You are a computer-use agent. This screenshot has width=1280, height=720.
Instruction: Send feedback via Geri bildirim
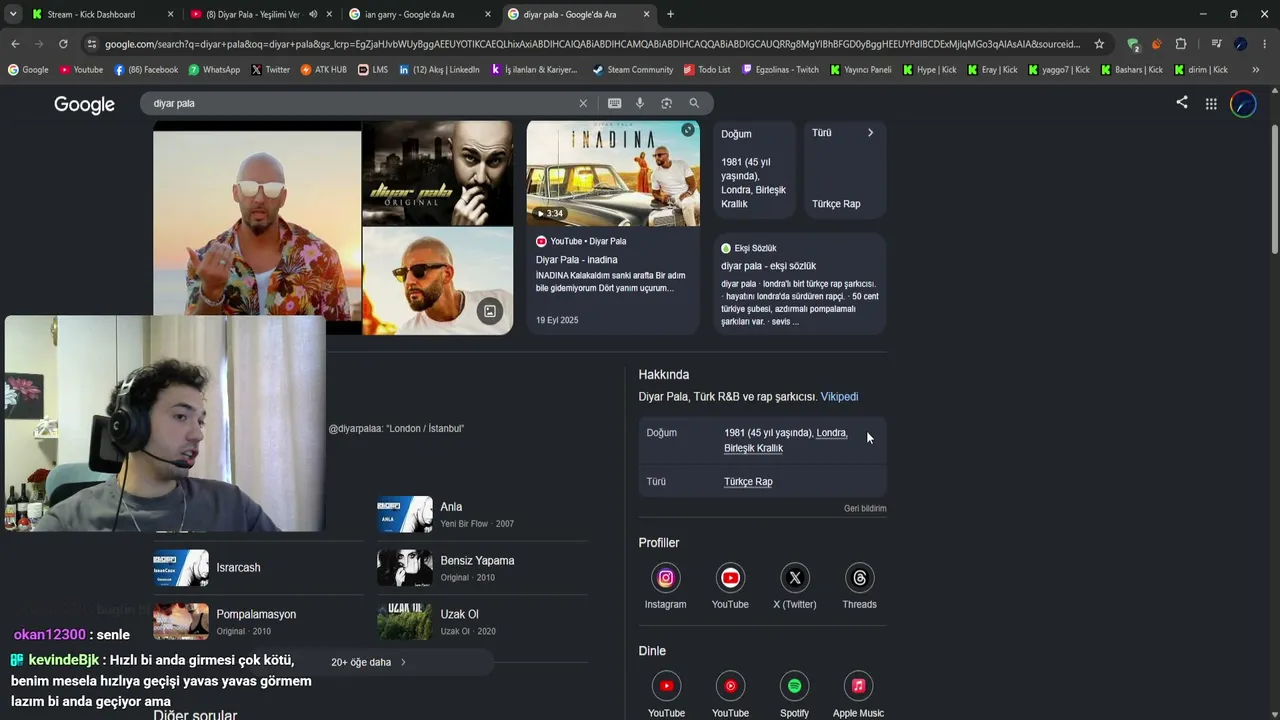click(x=865, y=508)
